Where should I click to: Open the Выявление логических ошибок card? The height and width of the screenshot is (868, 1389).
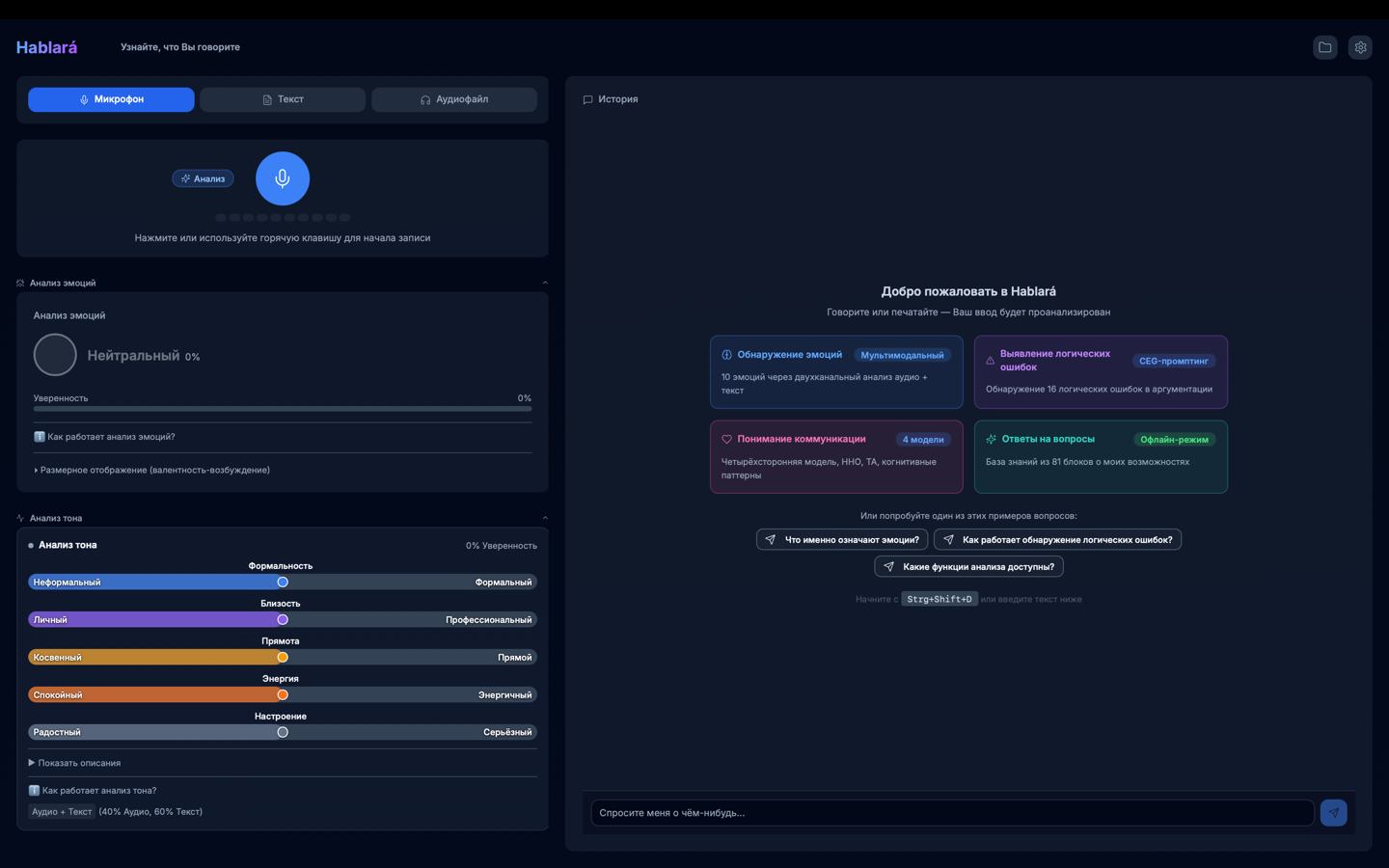pos(1100,372)
